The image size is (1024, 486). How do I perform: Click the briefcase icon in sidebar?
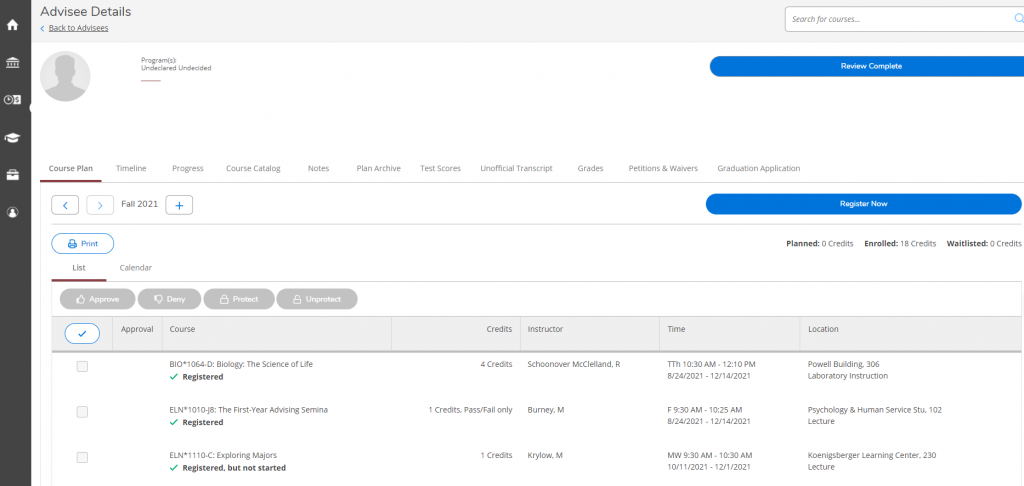pyautogui.click(x=13, y=175)
